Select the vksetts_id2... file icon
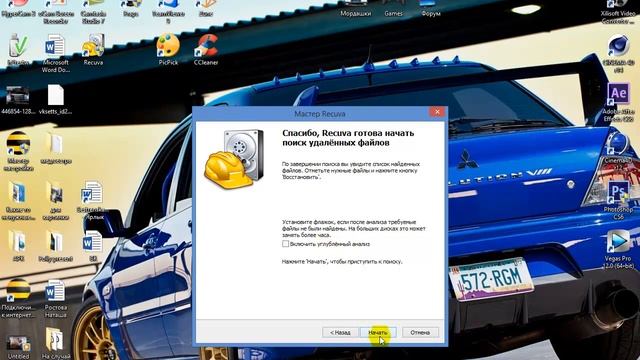Screen dimensions: 640x360 (x=56, y=99)
